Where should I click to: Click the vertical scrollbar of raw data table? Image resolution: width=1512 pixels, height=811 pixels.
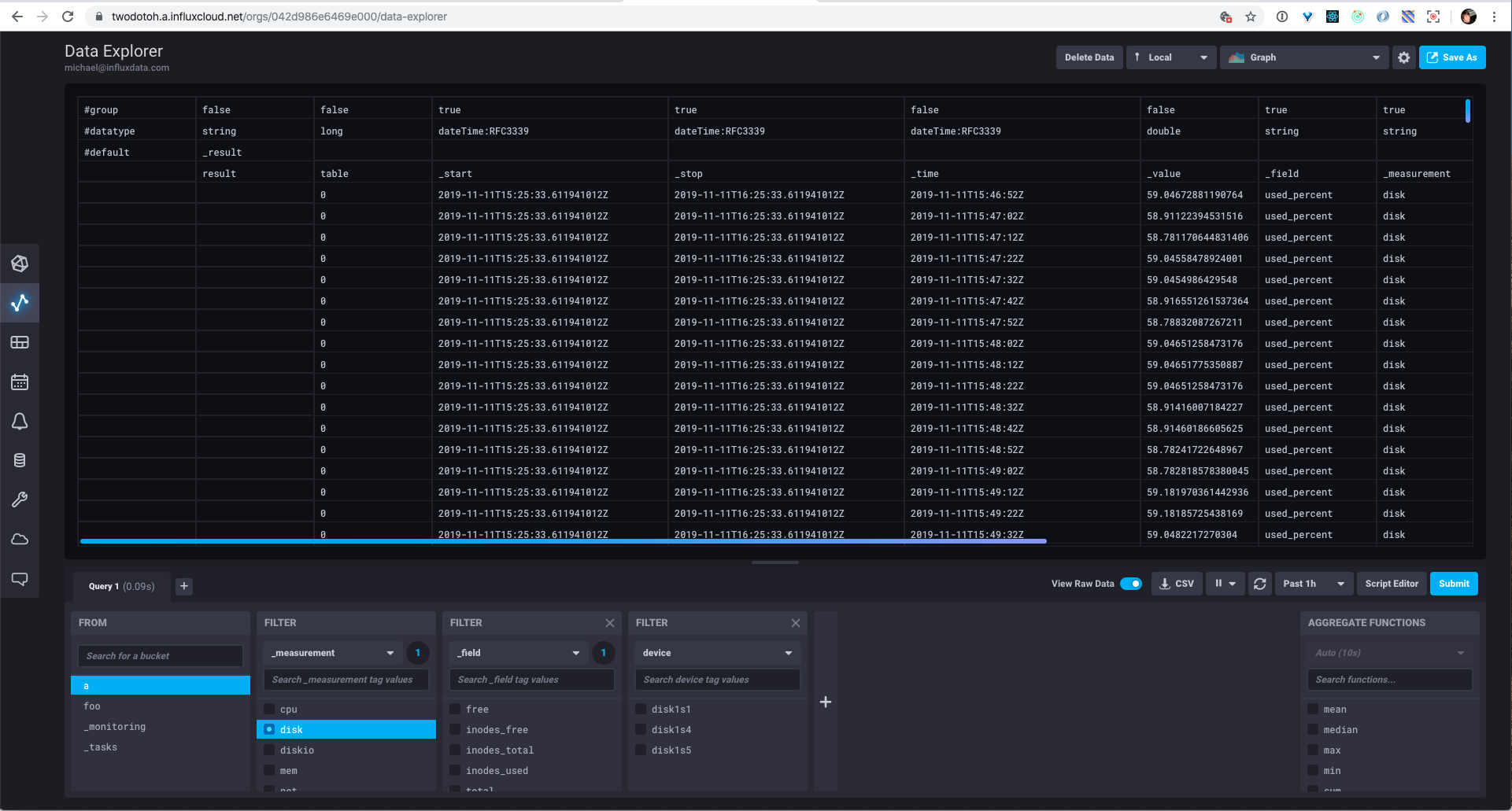1468,110
